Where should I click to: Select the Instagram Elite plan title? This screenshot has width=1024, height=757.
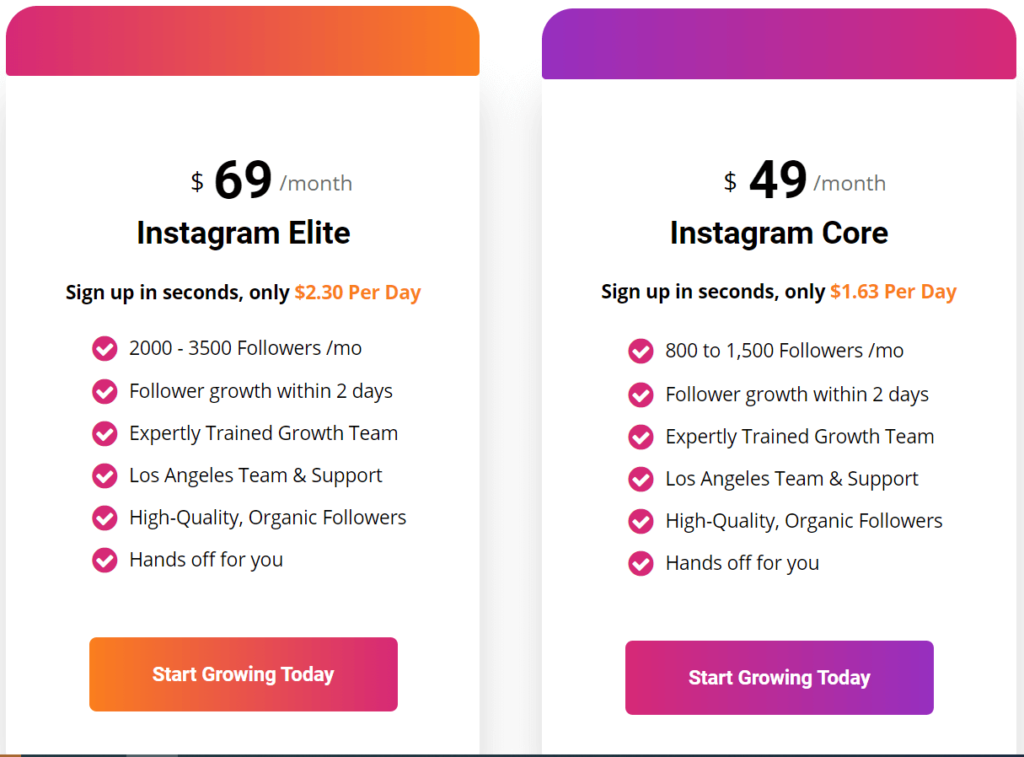[244, 233]
